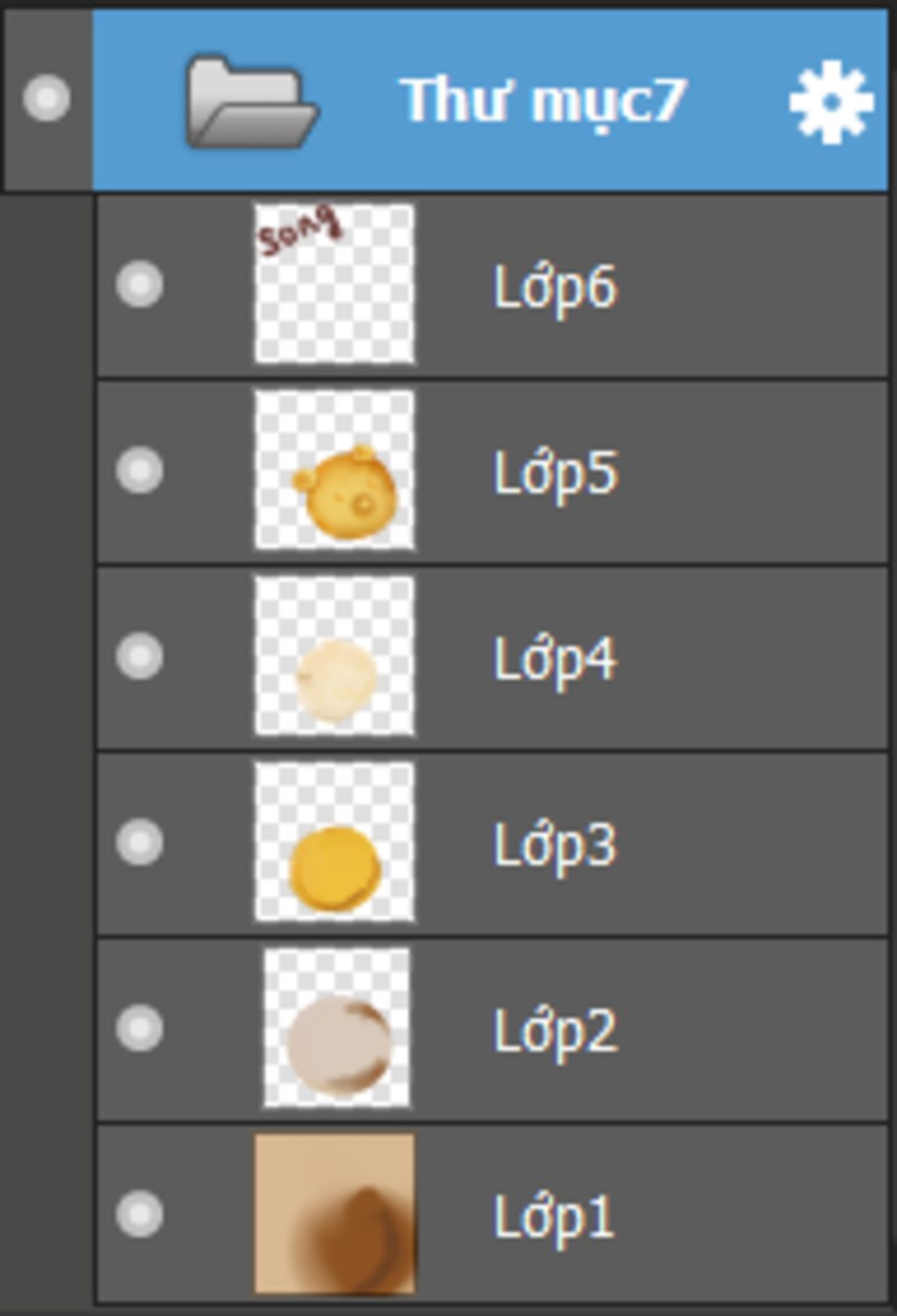Select Lớp4 pale circle thumbnail

(x=335, y=655)
